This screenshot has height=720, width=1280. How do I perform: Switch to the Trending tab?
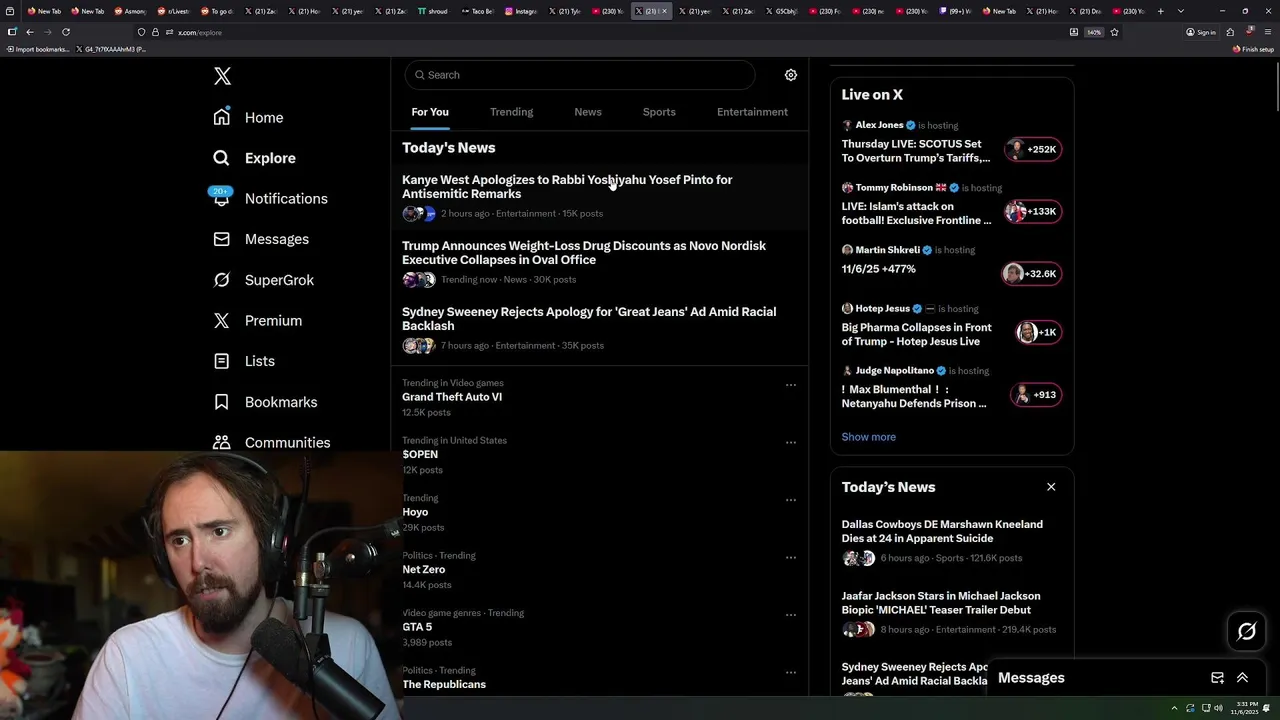[x=511, y=112]
